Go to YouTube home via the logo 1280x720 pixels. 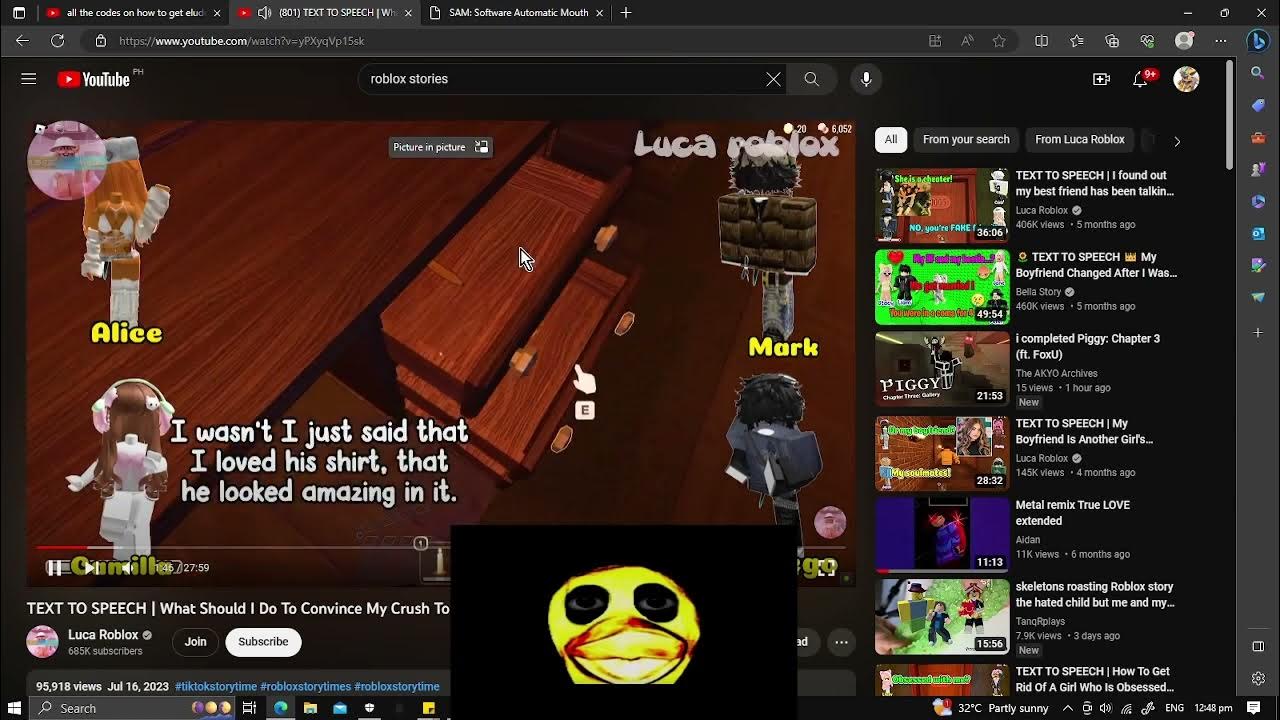click(x=94, y=79)
